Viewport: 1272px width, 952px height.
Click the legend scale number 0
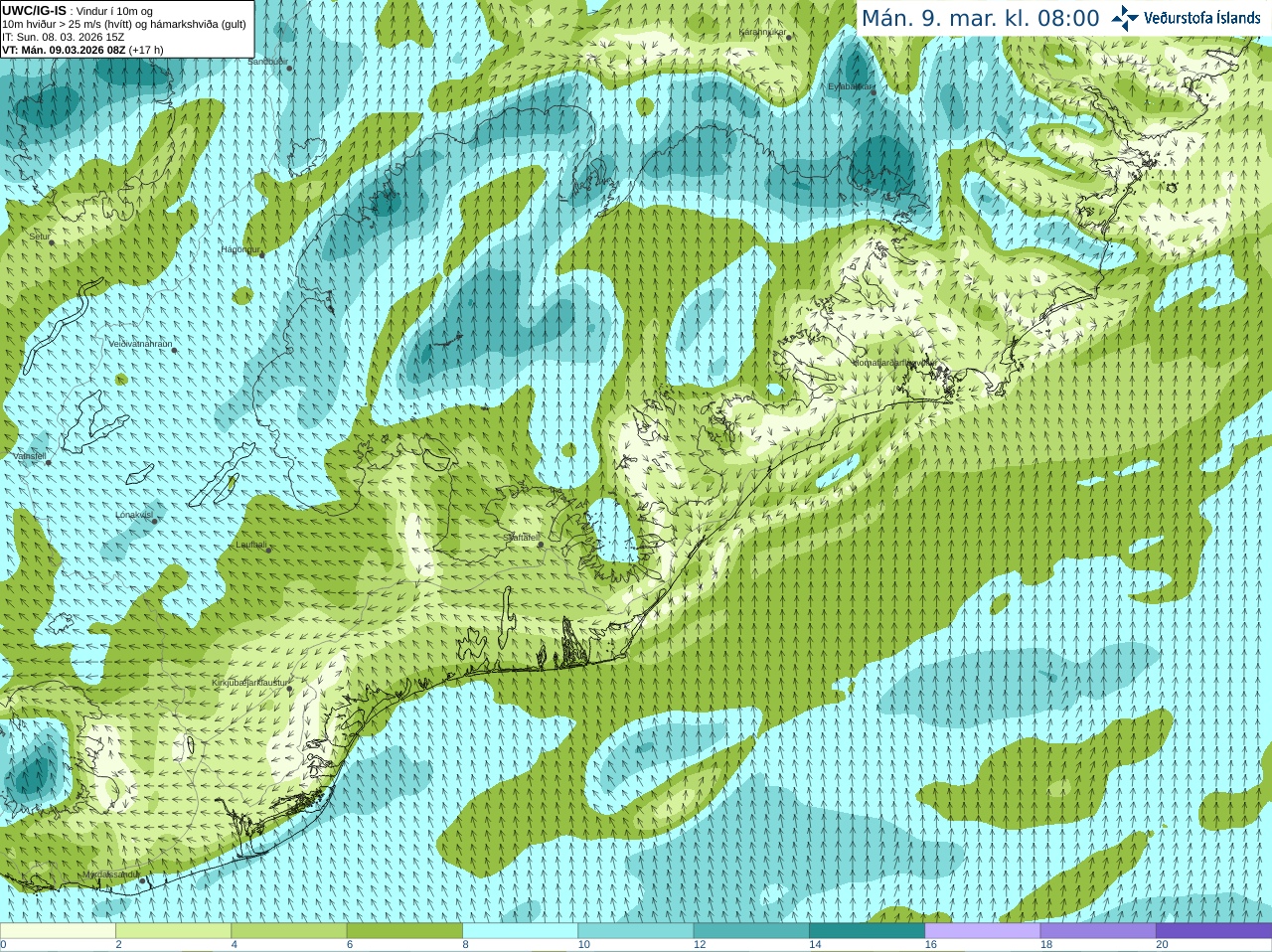(3, 945)
